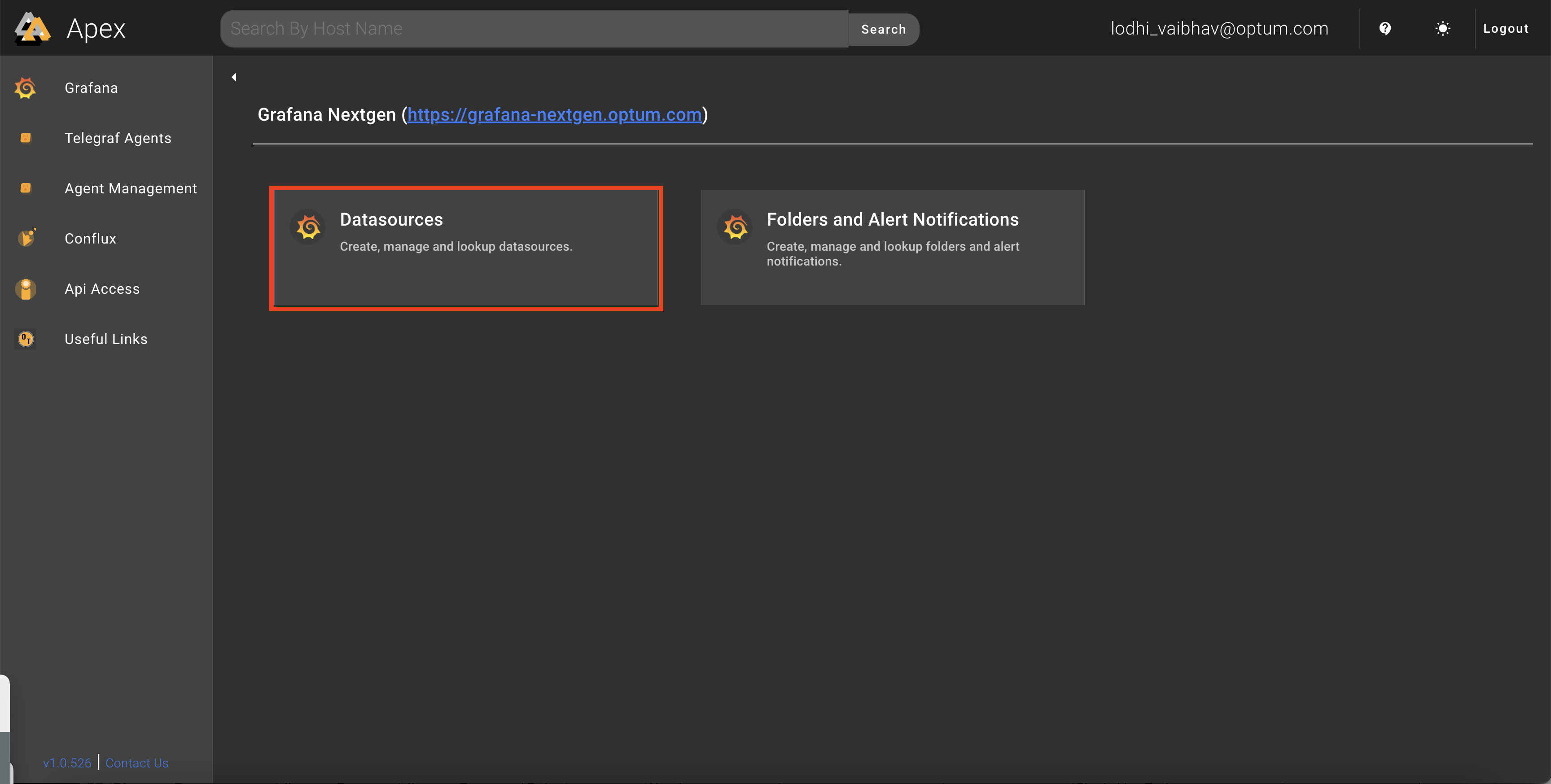Click the Apex title text
Viewport: 1551px width, 784px height.
96,28
